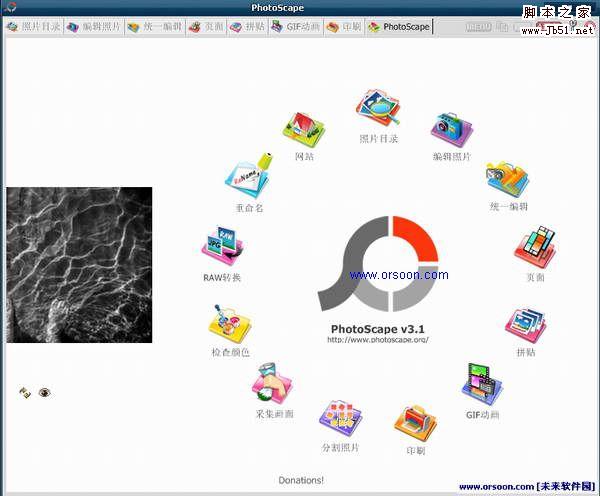The image size is (600, 496).
Task: Click the 照片目录 label under the viewer icon
Action: (378, 139)
